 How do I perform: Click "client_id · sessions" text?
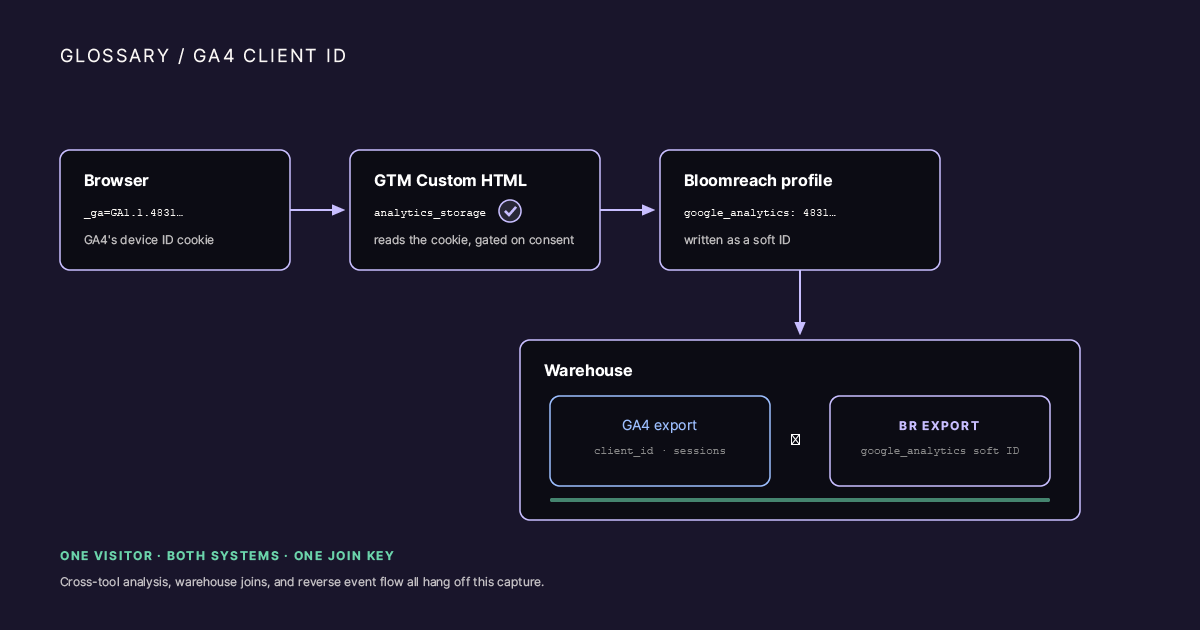coord(660,451)
